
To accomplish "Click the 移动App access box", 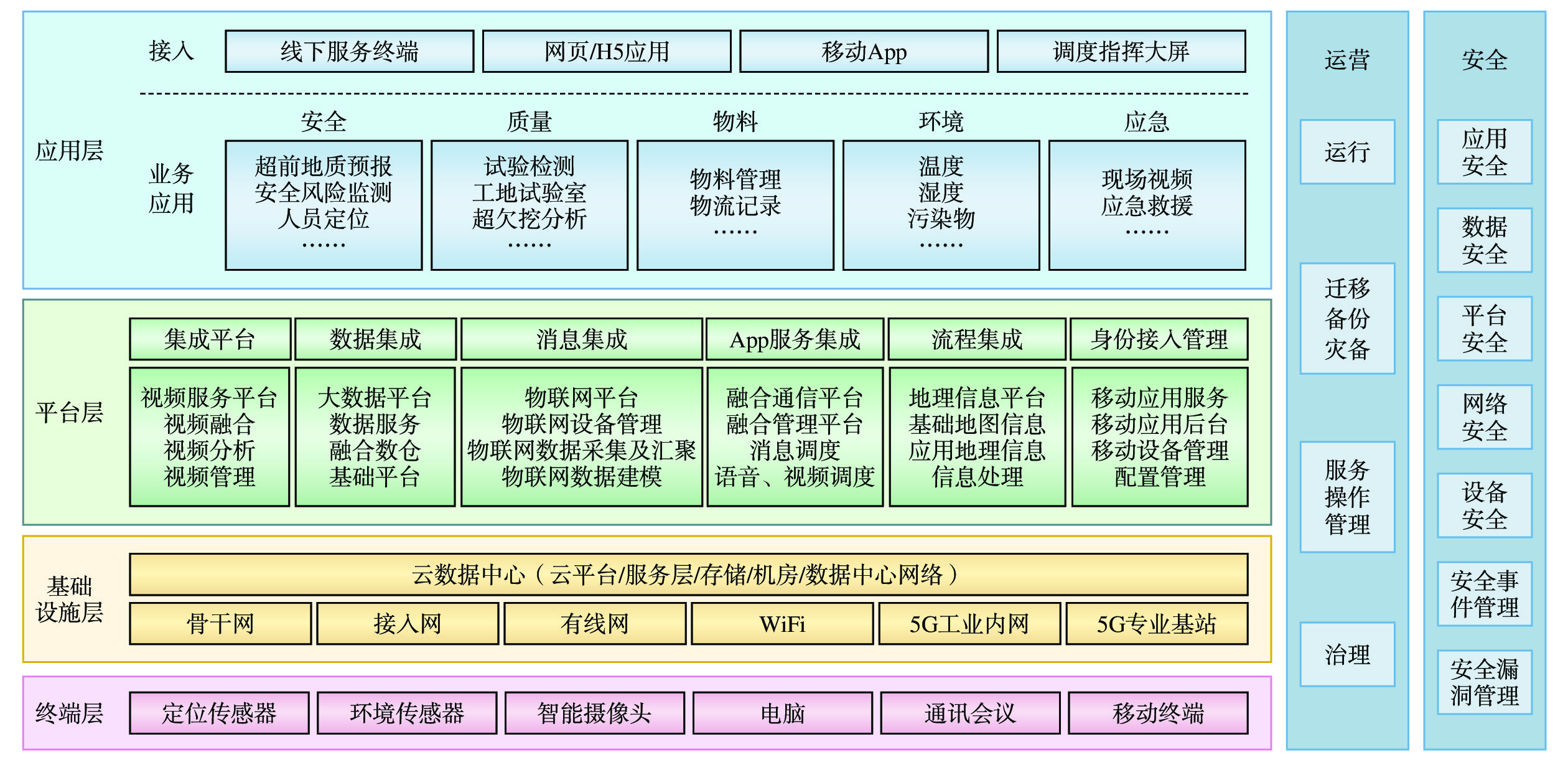I will [x=864, y=52].
